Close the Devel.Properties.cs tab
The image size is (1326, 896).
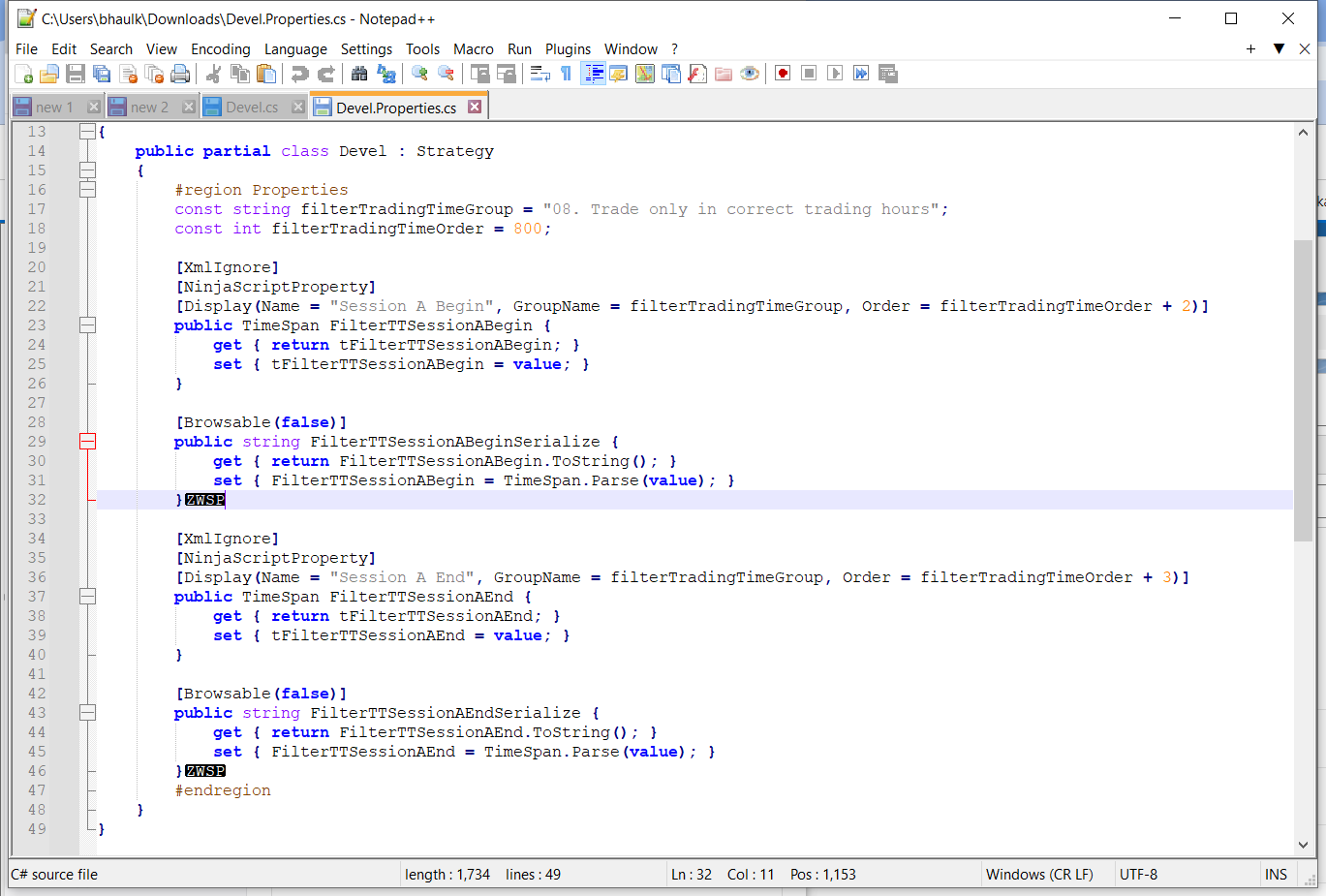click(475, 107)
